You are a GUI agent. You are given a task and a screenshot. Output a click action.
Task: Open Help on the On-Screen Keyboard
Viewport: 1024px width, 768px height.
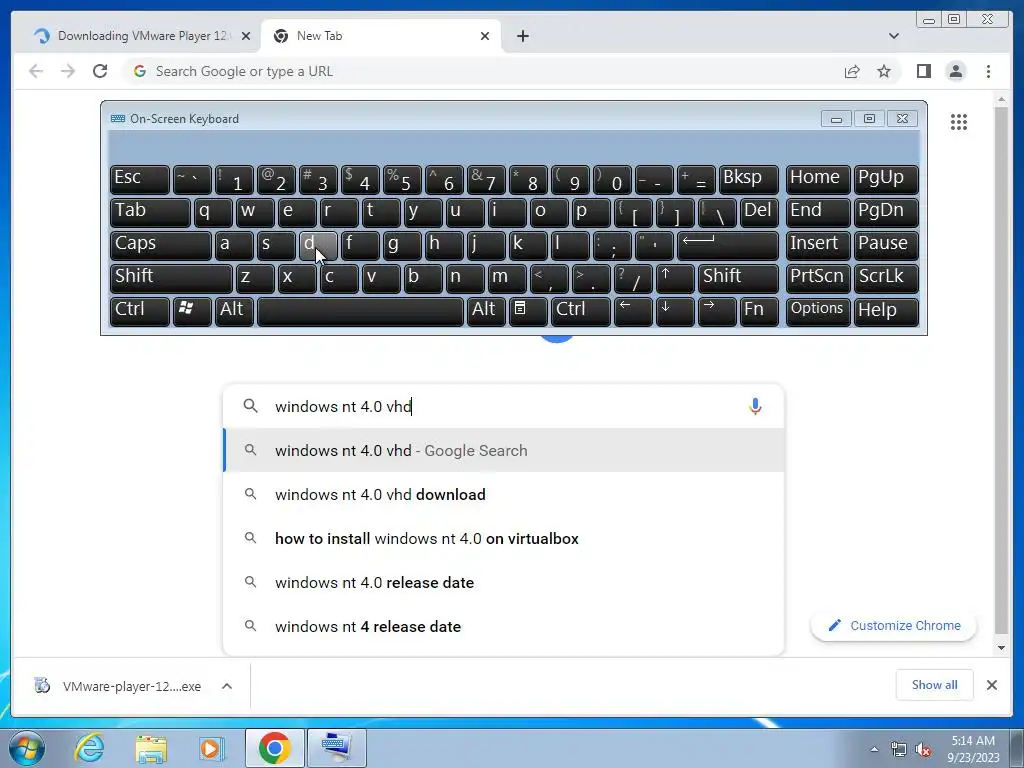point(885,311)
